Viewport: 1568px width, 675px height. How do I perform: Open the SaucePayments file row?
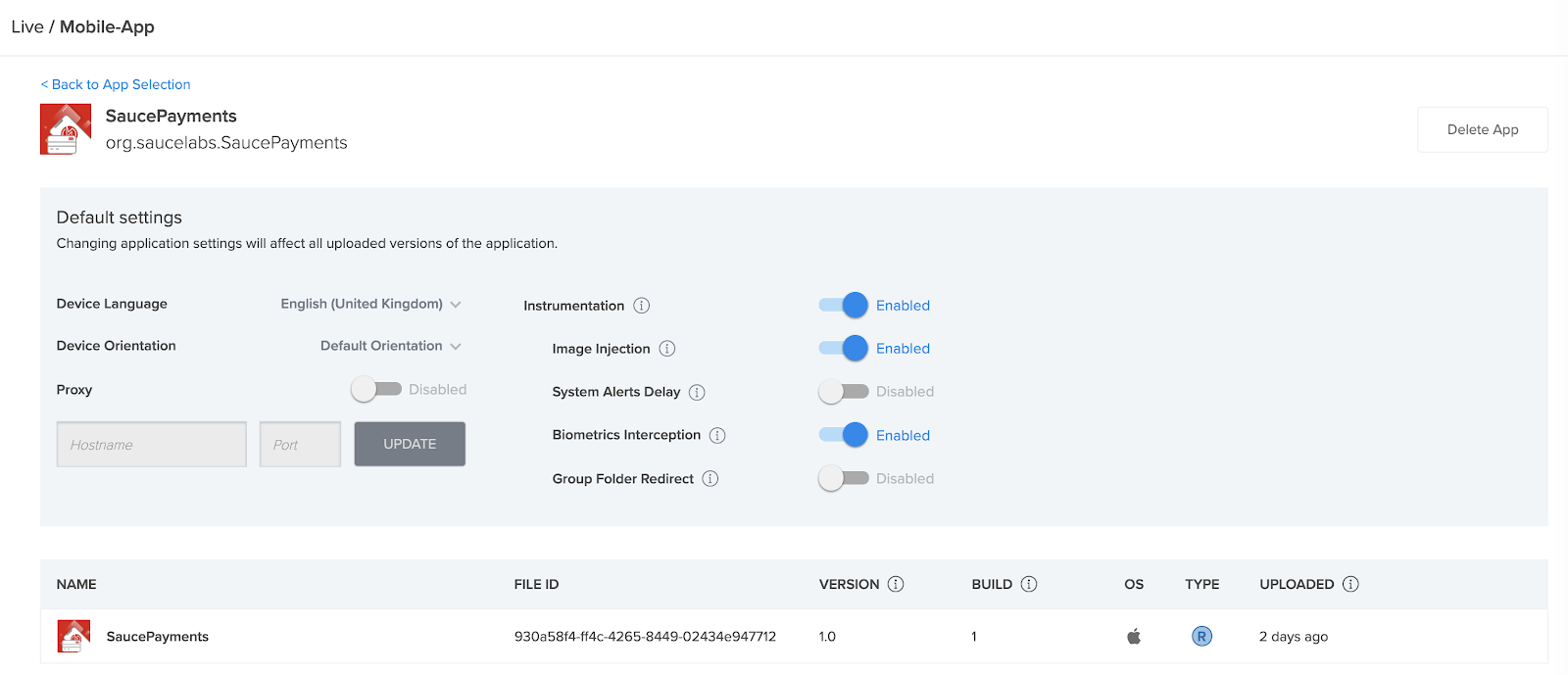click(157, 637)
